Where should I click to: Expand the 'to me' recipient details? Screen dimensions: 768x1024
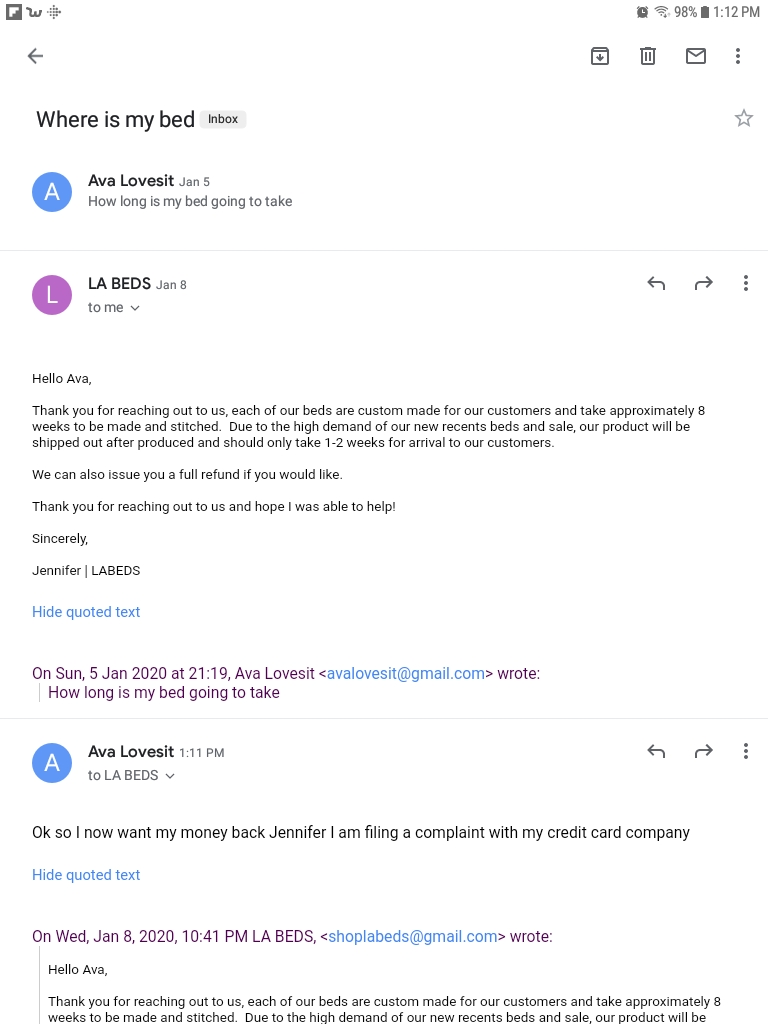point(114,308)
